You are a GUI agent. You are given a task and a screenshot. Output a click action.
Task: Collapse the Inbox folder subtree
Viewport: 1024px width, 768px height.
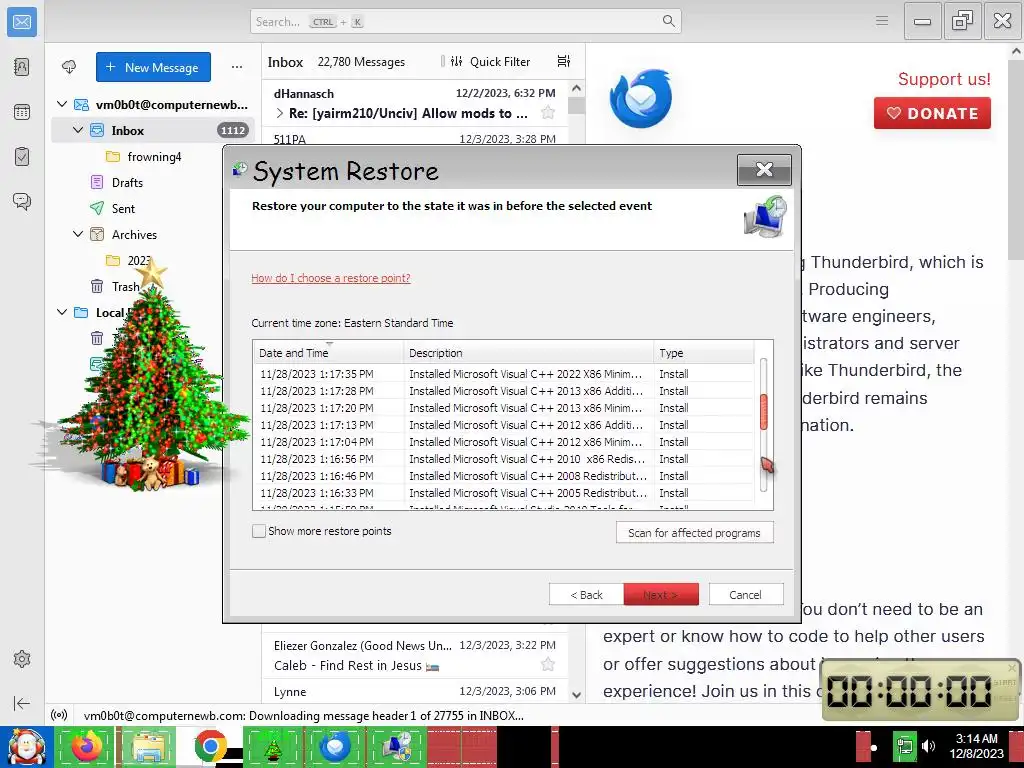78,130
